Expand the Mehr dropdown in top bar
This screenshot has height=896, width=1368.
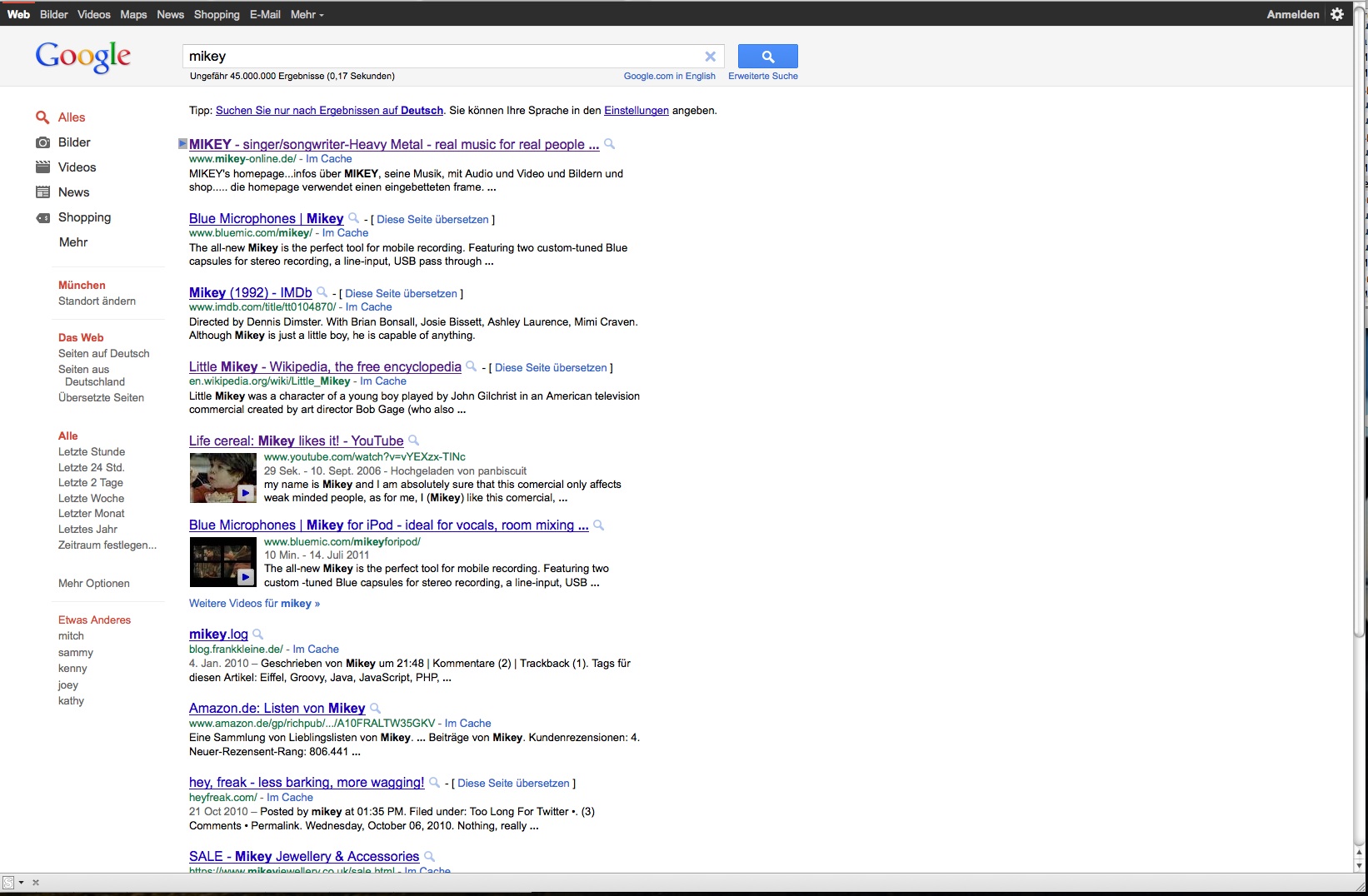point(307,14)
